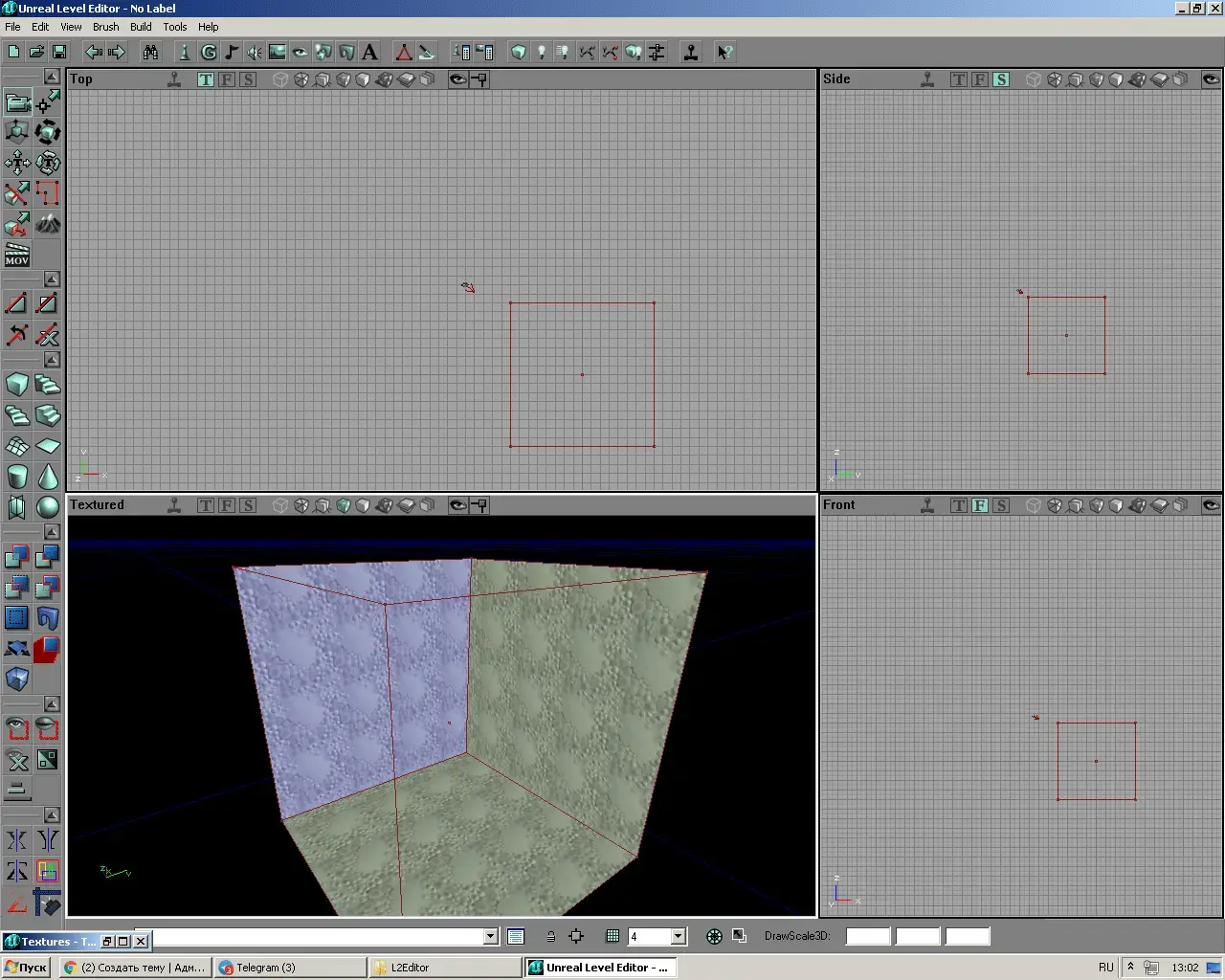The width and height of the screenshot is (1225, 980).
Task: Build a Cube brush
Action: (17, 385)
